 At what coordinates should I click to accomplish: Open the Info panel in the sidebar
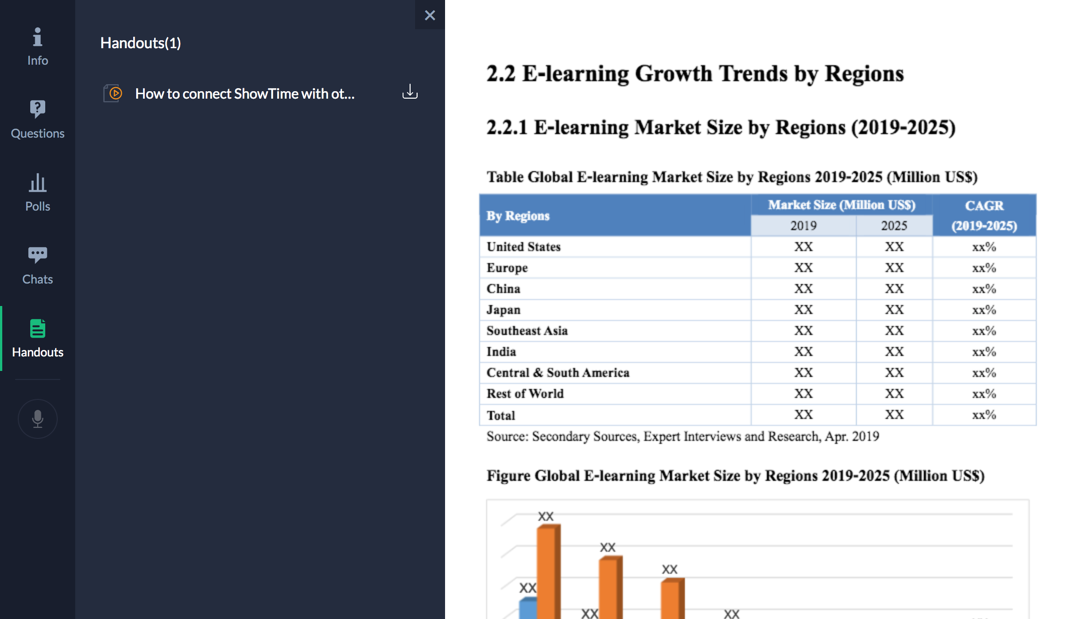38,47
